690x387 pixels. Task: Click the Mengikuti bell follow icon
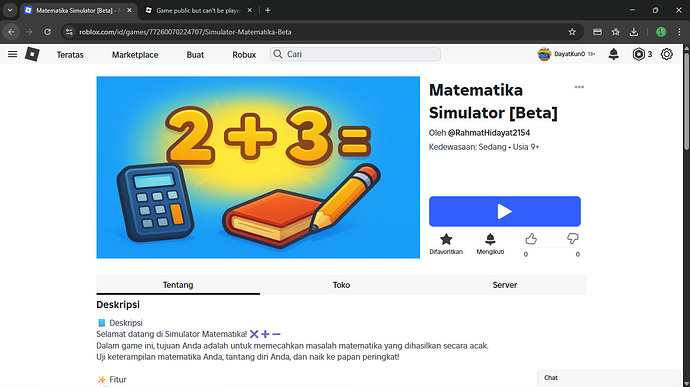(490, 239)
